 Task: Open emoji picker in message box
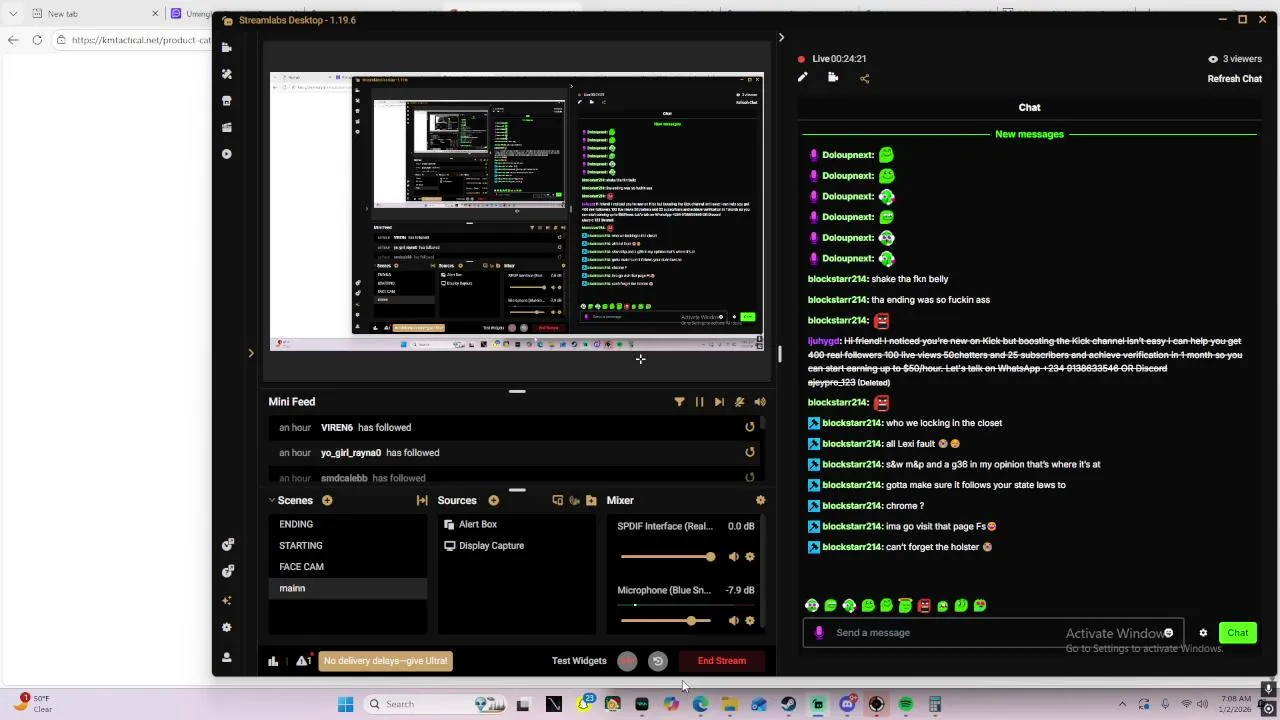(1168, 633)
